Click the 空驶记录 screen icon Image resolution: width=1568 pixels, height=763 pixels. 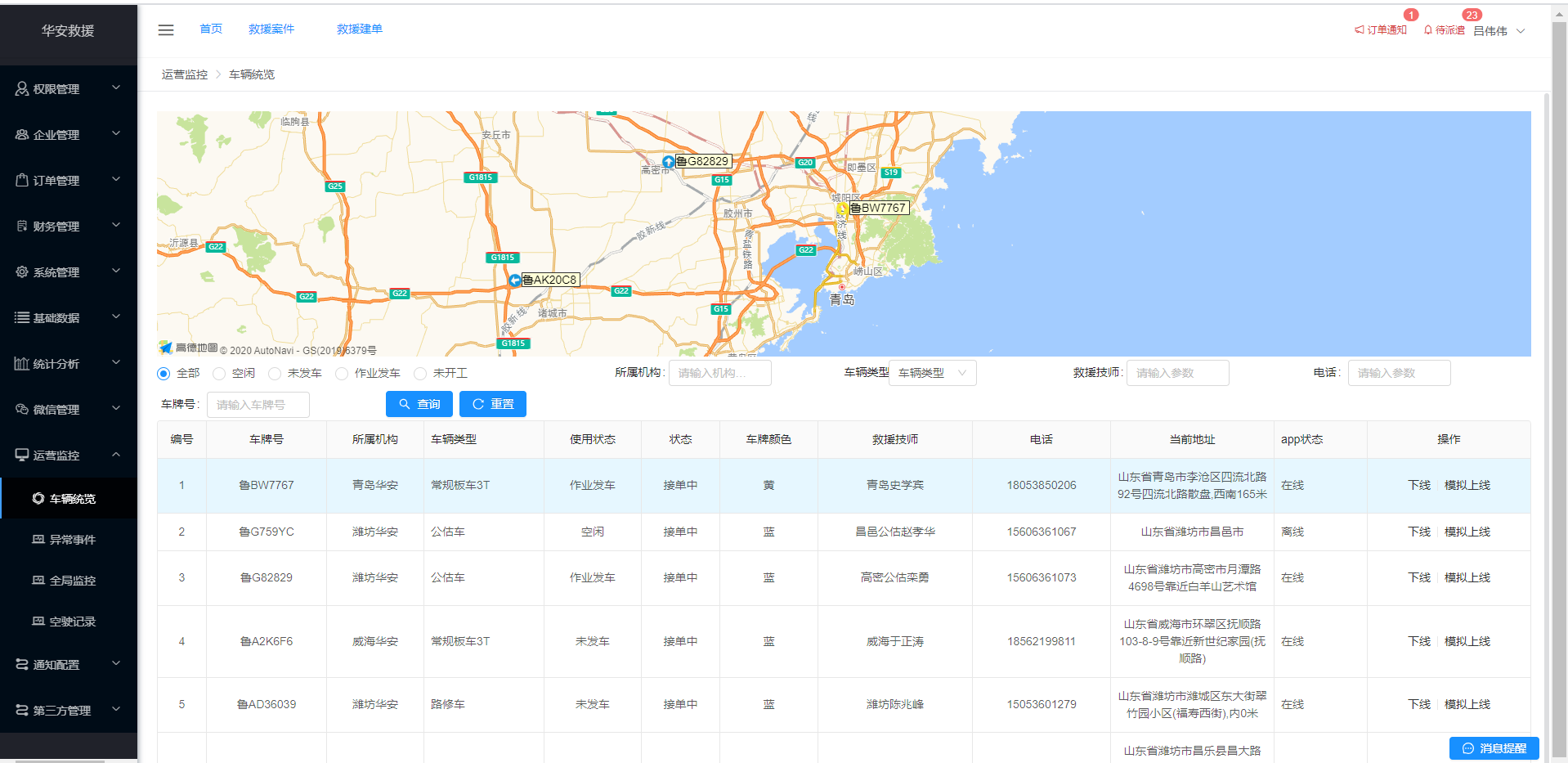click(x=38, y=621)
